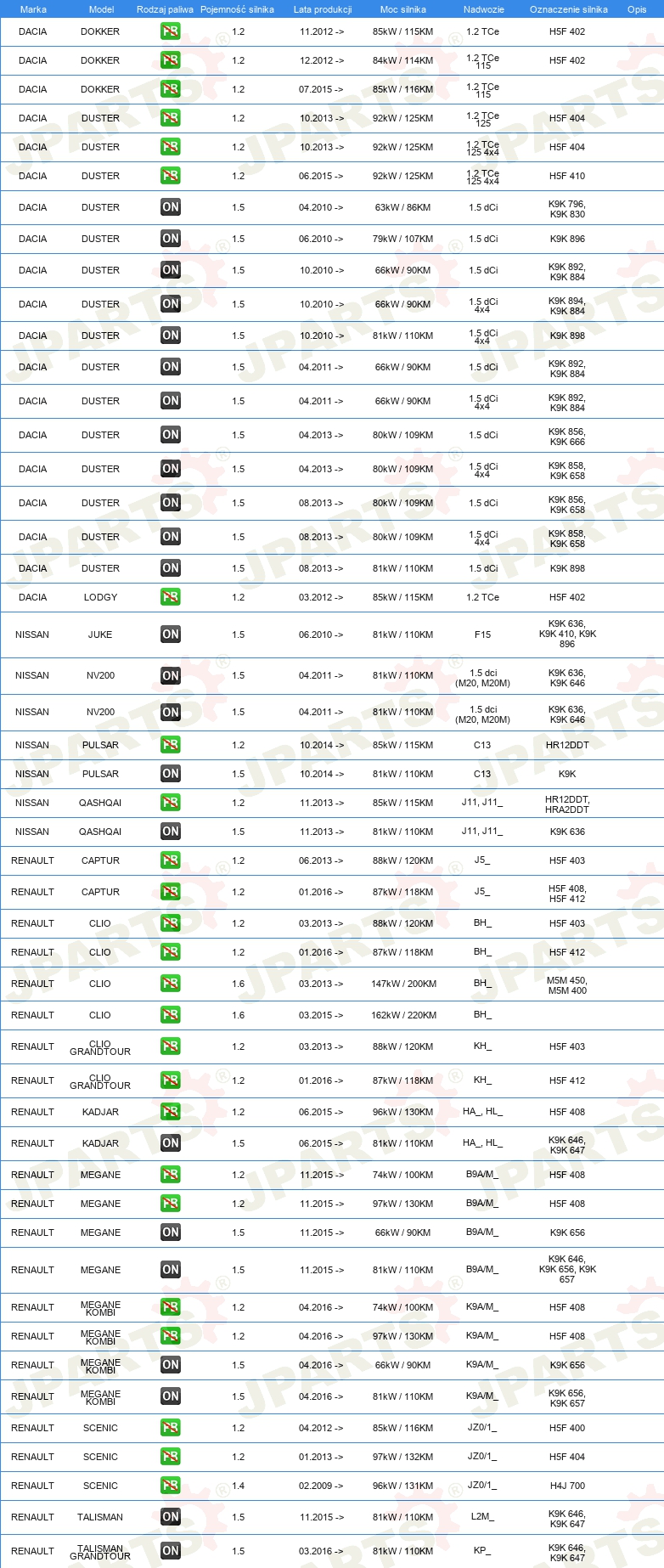
Task: Select body code F15
Action: click(x=482, y=635)
